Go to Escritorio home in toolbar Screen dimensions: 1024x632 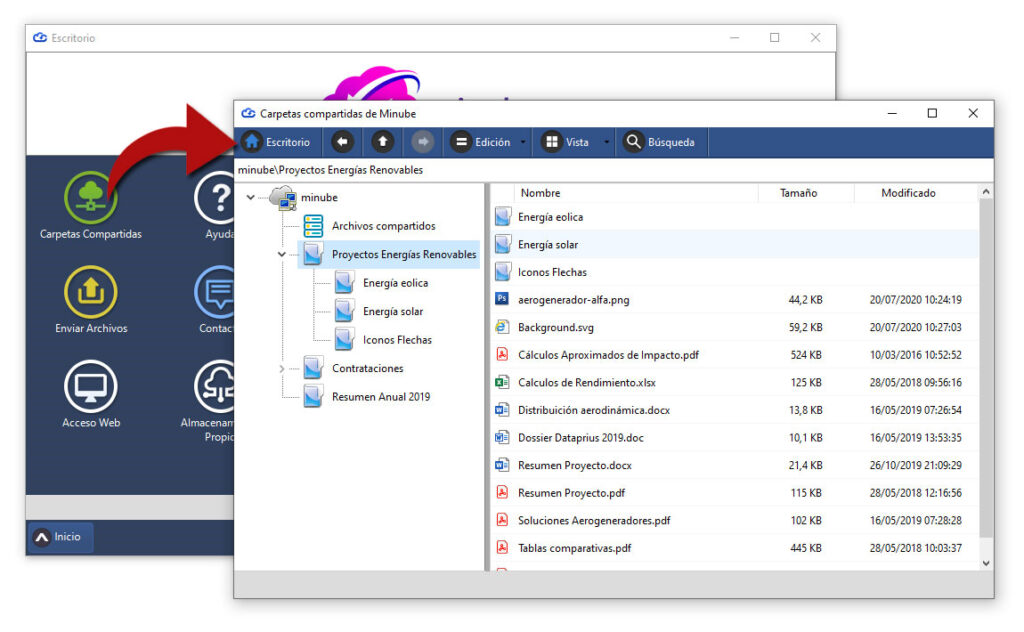point(276,142)
